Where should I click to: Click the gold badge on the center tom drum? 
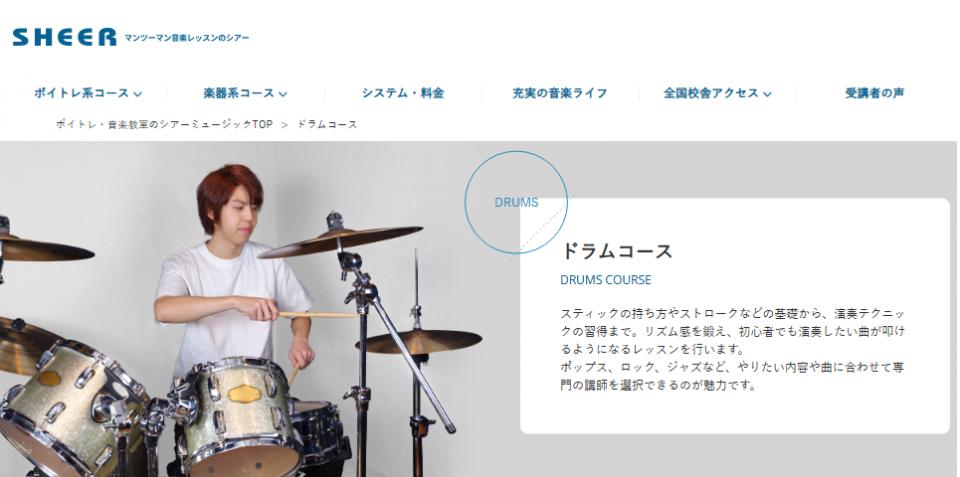click(x=244, y=394)
